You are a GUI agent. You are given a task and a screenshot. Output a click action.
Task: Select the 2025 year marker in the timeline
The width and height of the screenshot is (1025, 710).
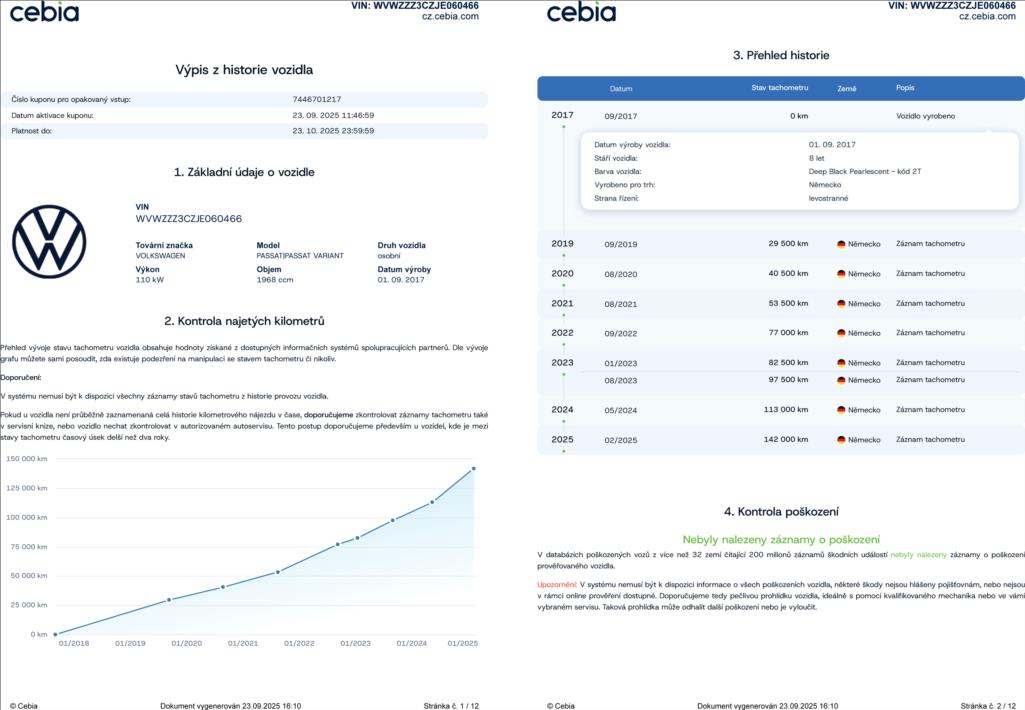coord(562,439)
